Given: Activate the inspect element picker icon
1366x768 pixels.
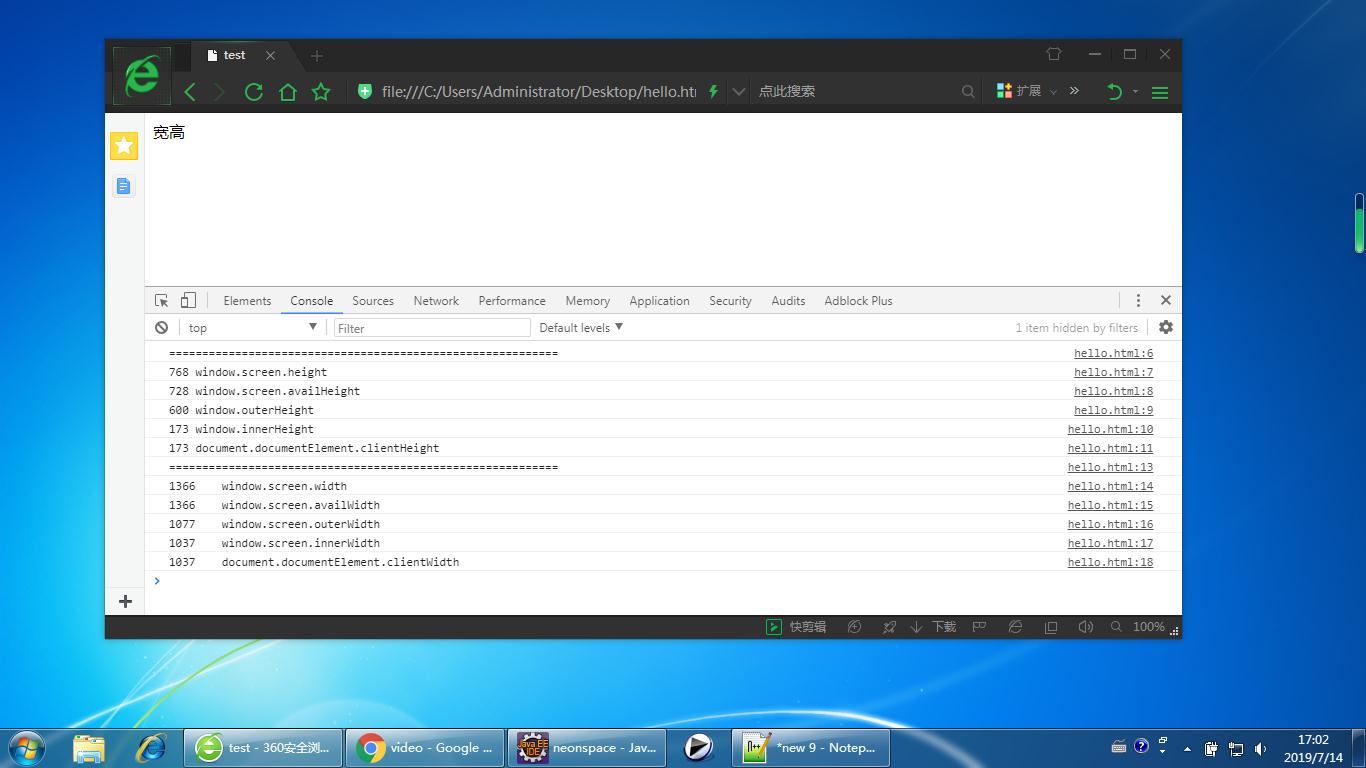Looking at the screenshot, I should pos(161,300).
